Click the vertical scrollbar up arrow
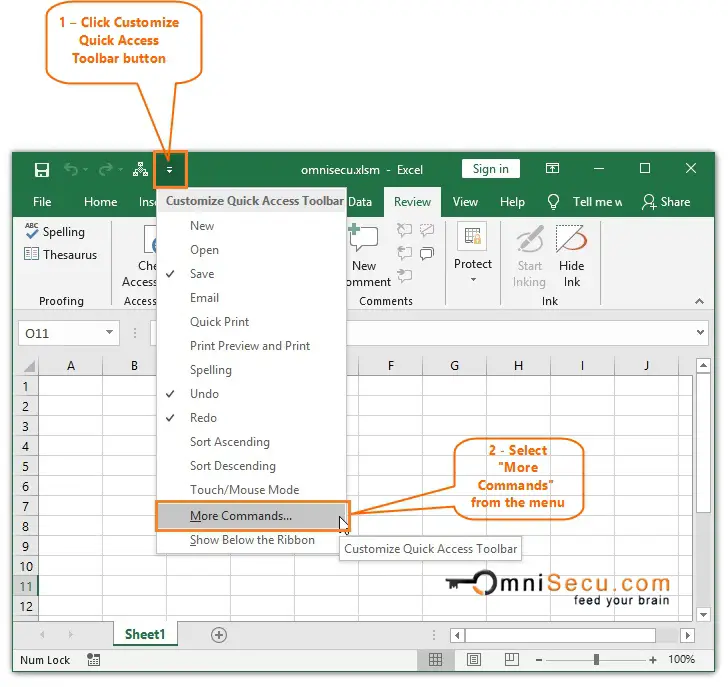 [703, 366]
